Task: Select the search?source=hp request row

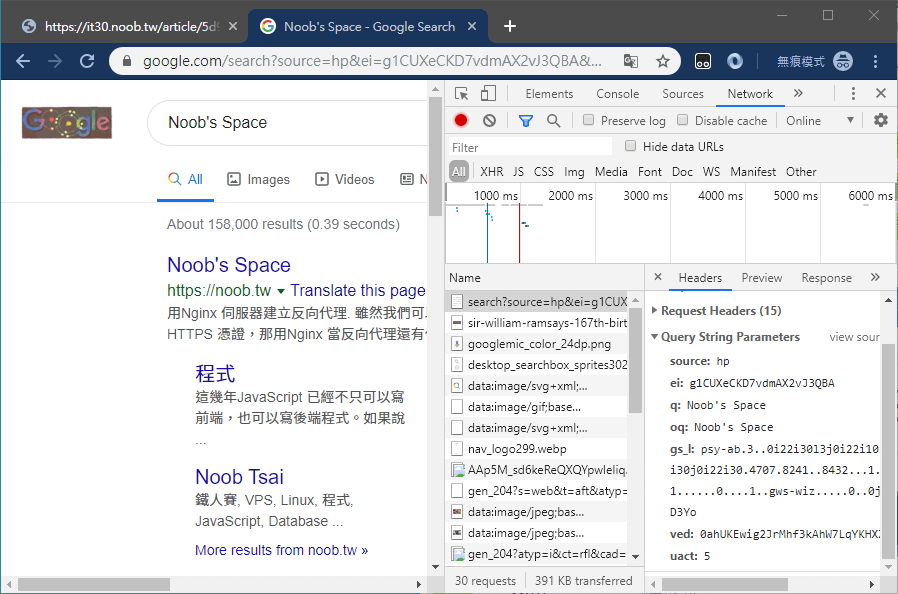Action: [x=537, y=302]
